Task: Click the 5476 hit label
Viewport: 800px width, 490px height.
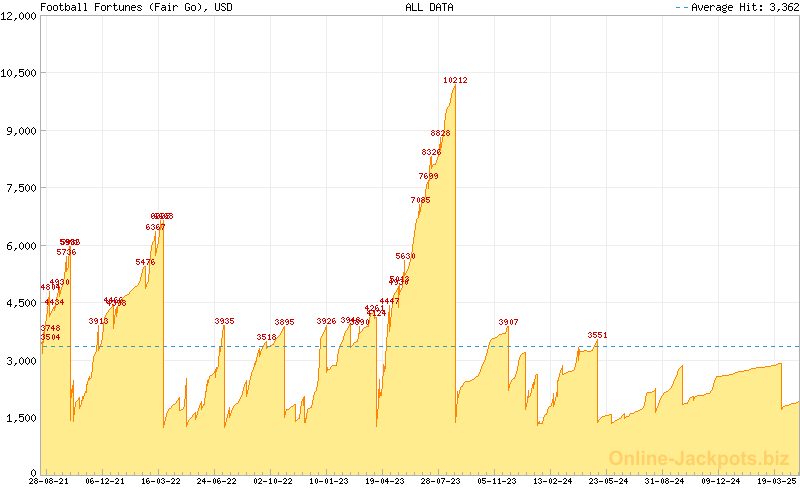Action: click(x=145, y=262)
